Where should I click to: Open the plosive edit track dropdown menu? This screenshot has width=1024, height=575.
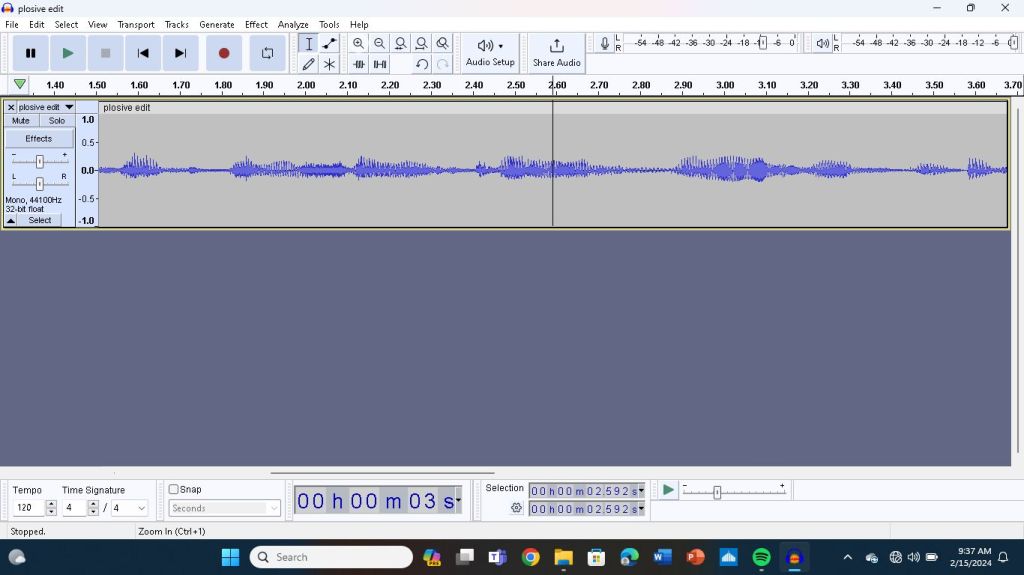tap(69, 107)
